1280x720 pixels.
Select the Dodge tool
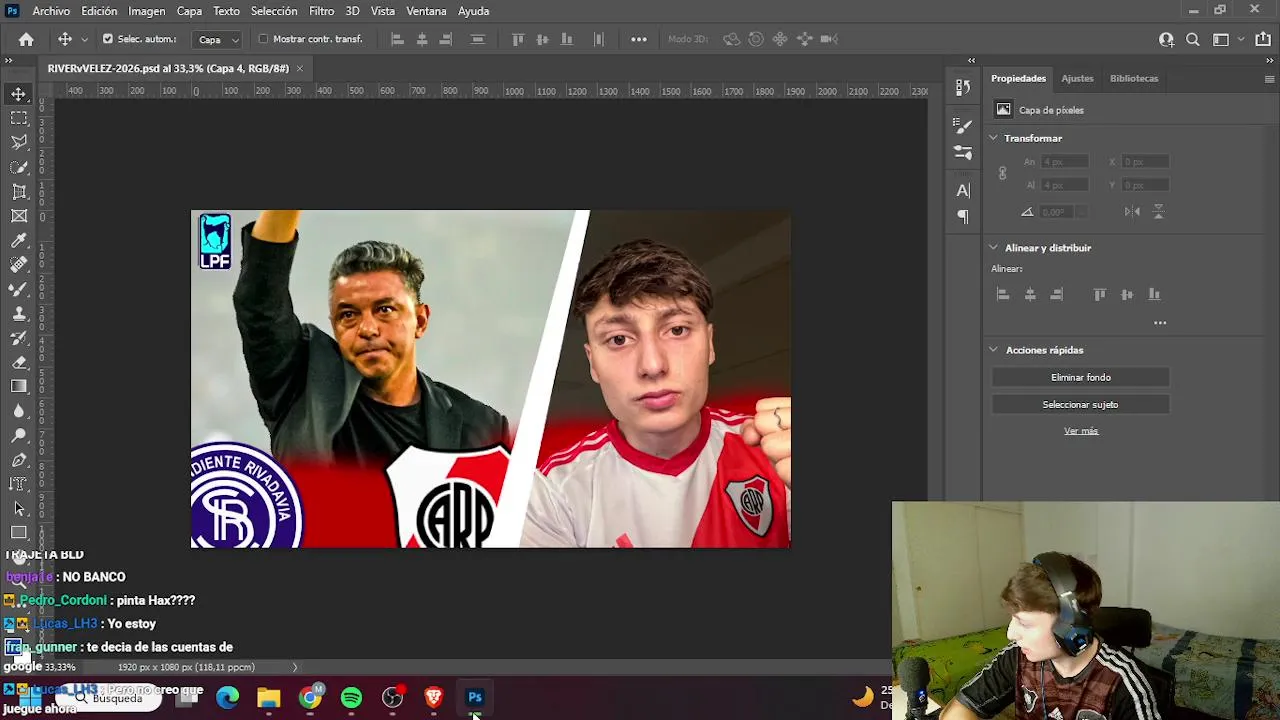[19, 435]
